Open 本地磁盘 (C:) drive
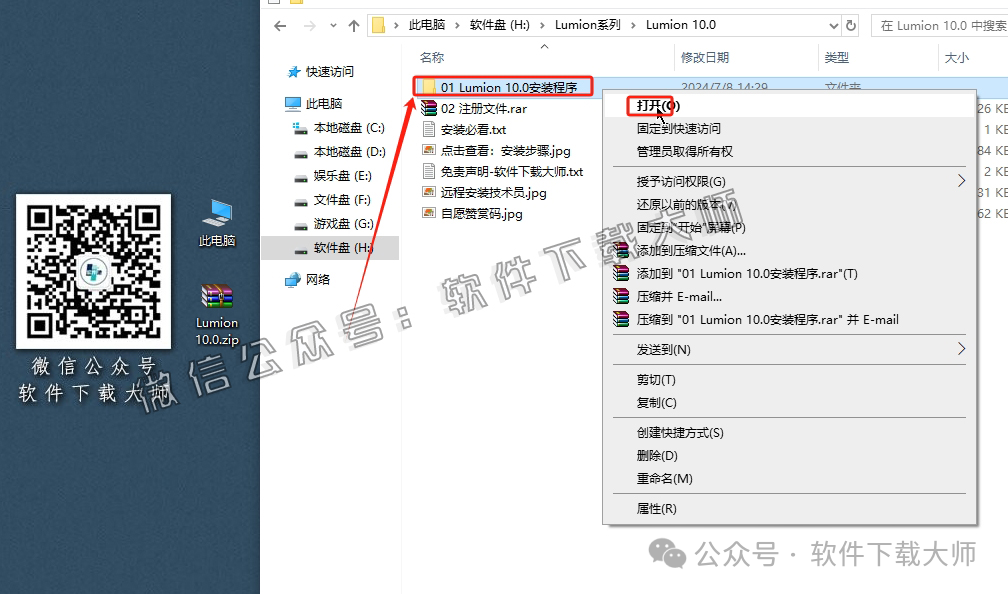The height and width of the screenshot is (594, 1008). [349, 128]
